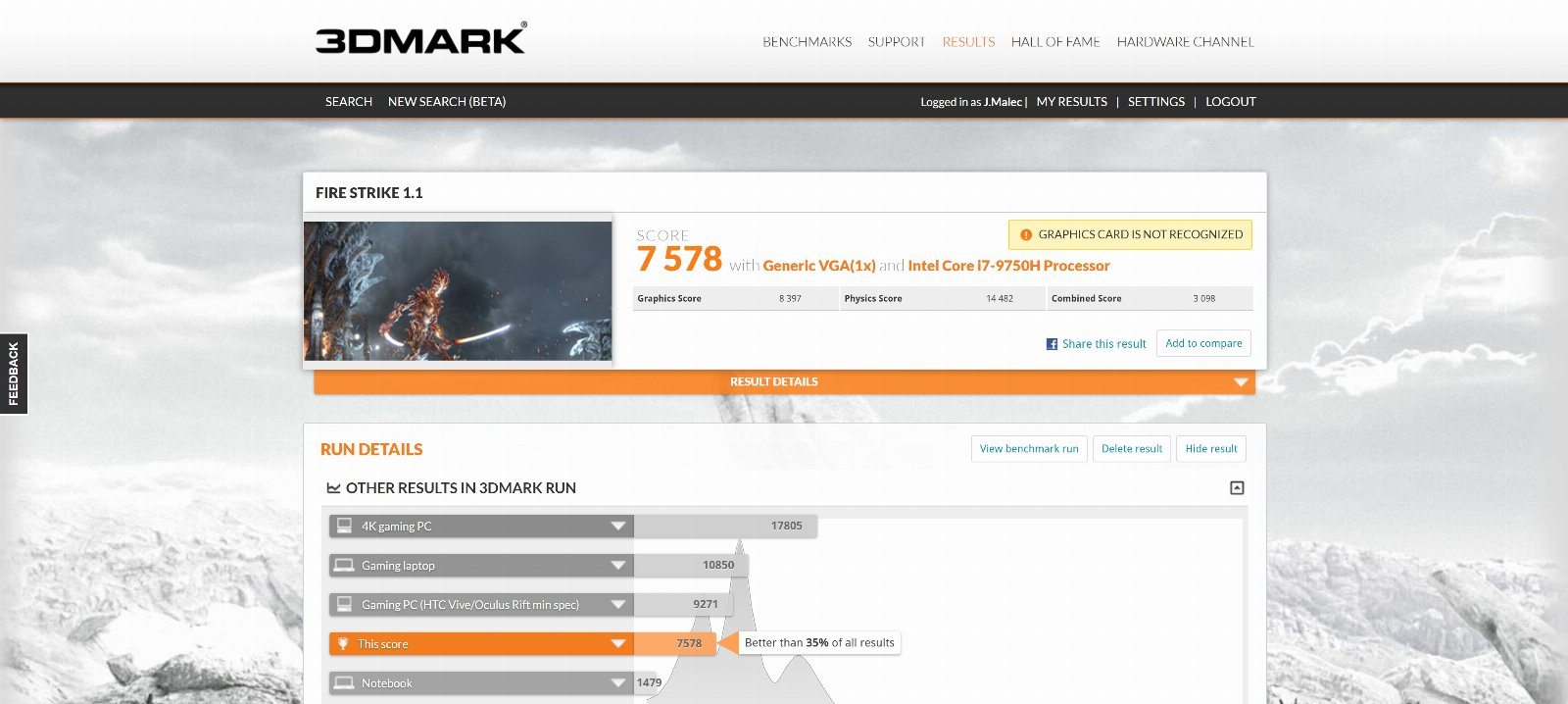Image resolution: width=1568 pixels, height=704 pixels.
Task: Click the Hide result button
Action: [1211, 449]
